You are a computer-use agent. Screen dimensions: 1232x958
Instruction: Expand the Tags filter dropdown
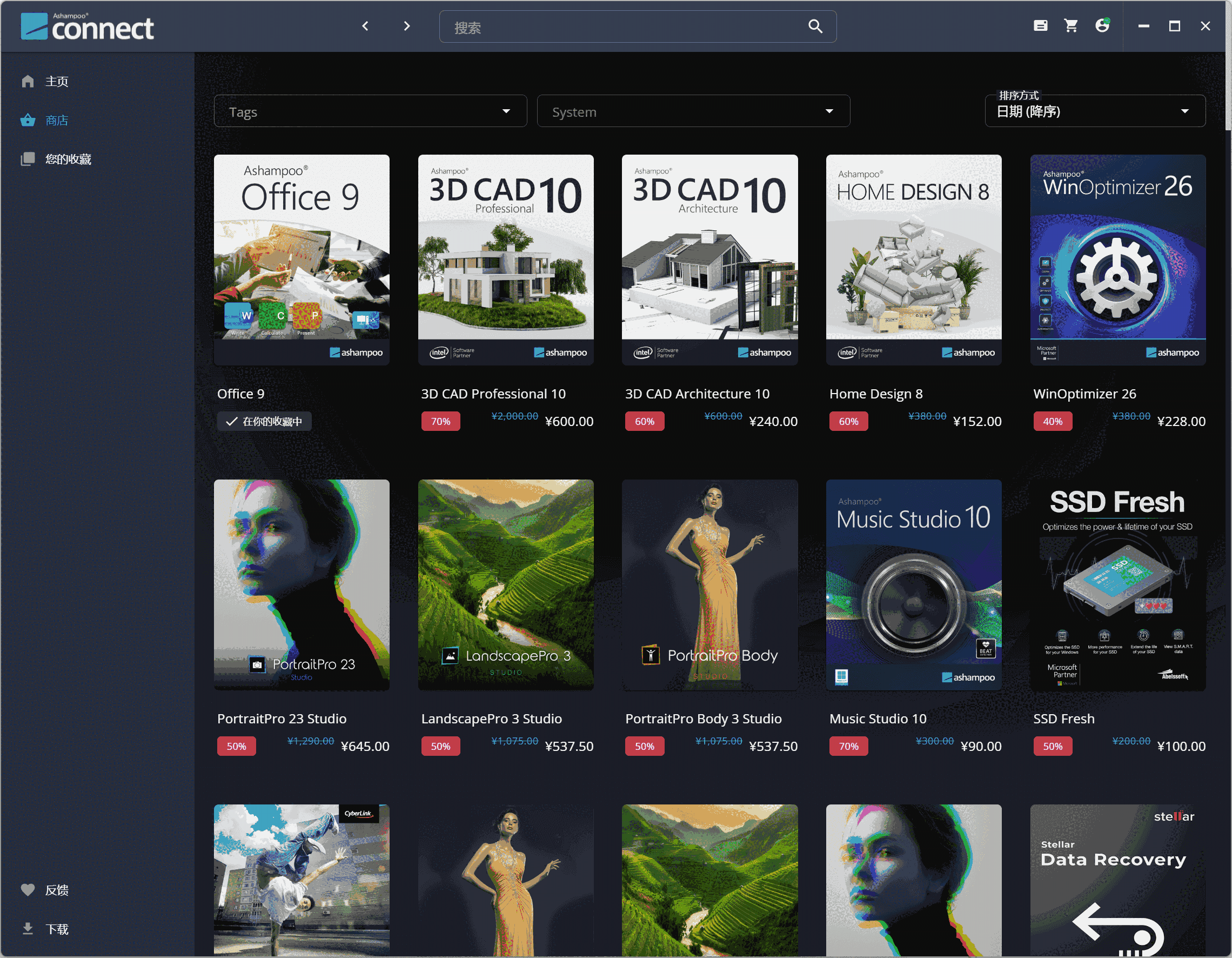(x=370, y=111)
